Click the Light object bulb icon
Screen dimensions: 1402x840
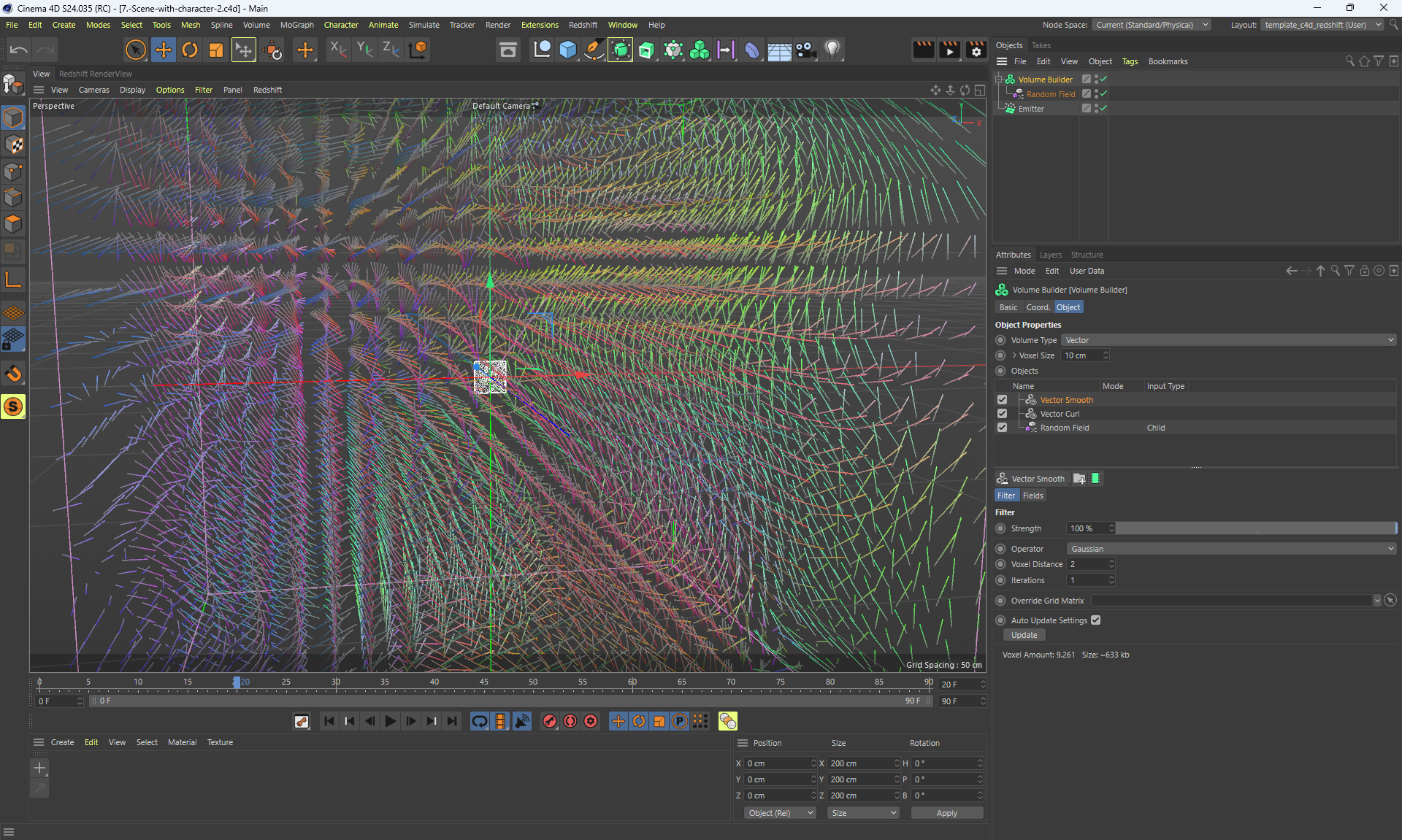tap(832, 50)
